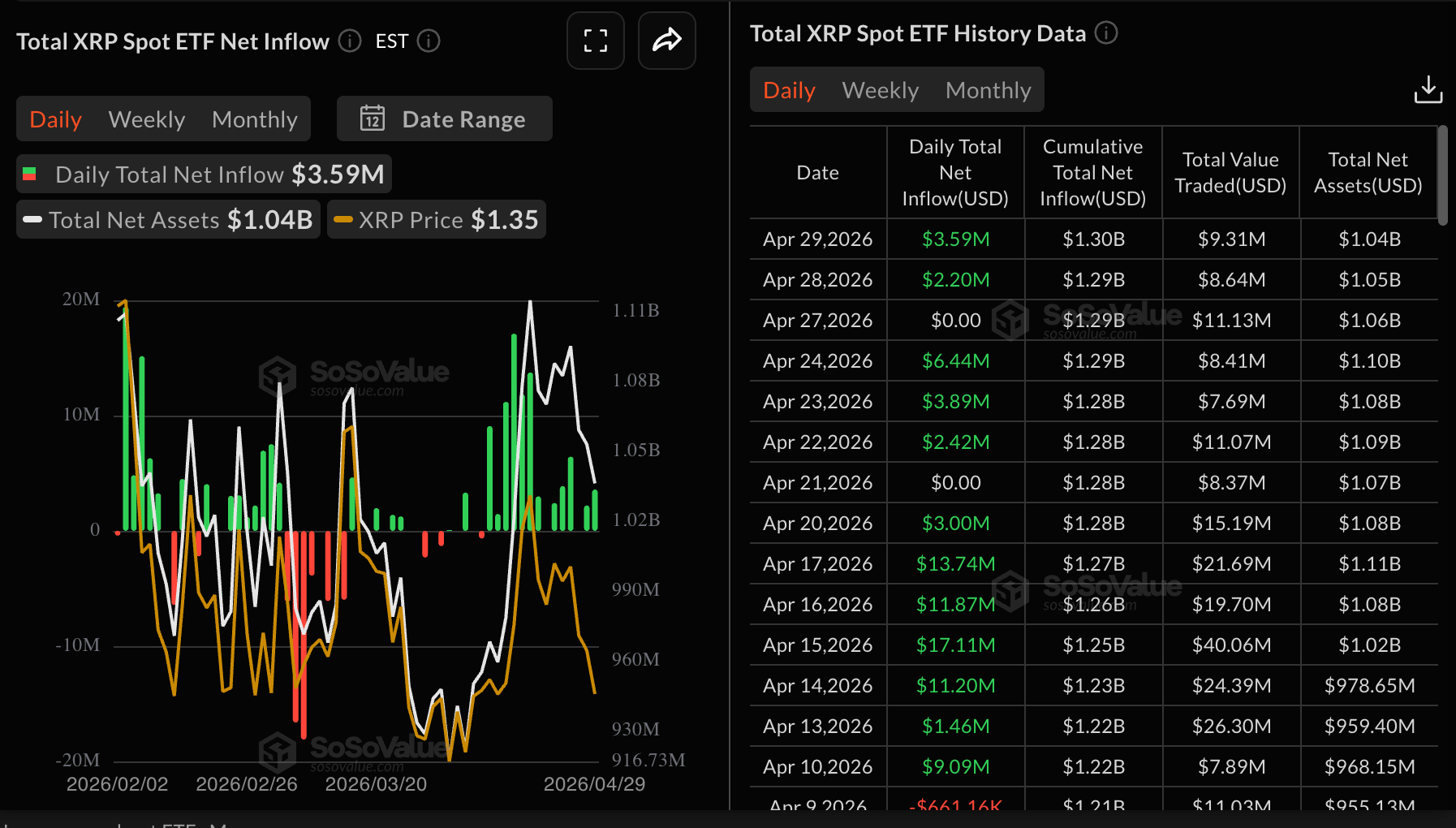Download history data via download icon
This screenshot has width=1456, height=828.
(1428, 89)
